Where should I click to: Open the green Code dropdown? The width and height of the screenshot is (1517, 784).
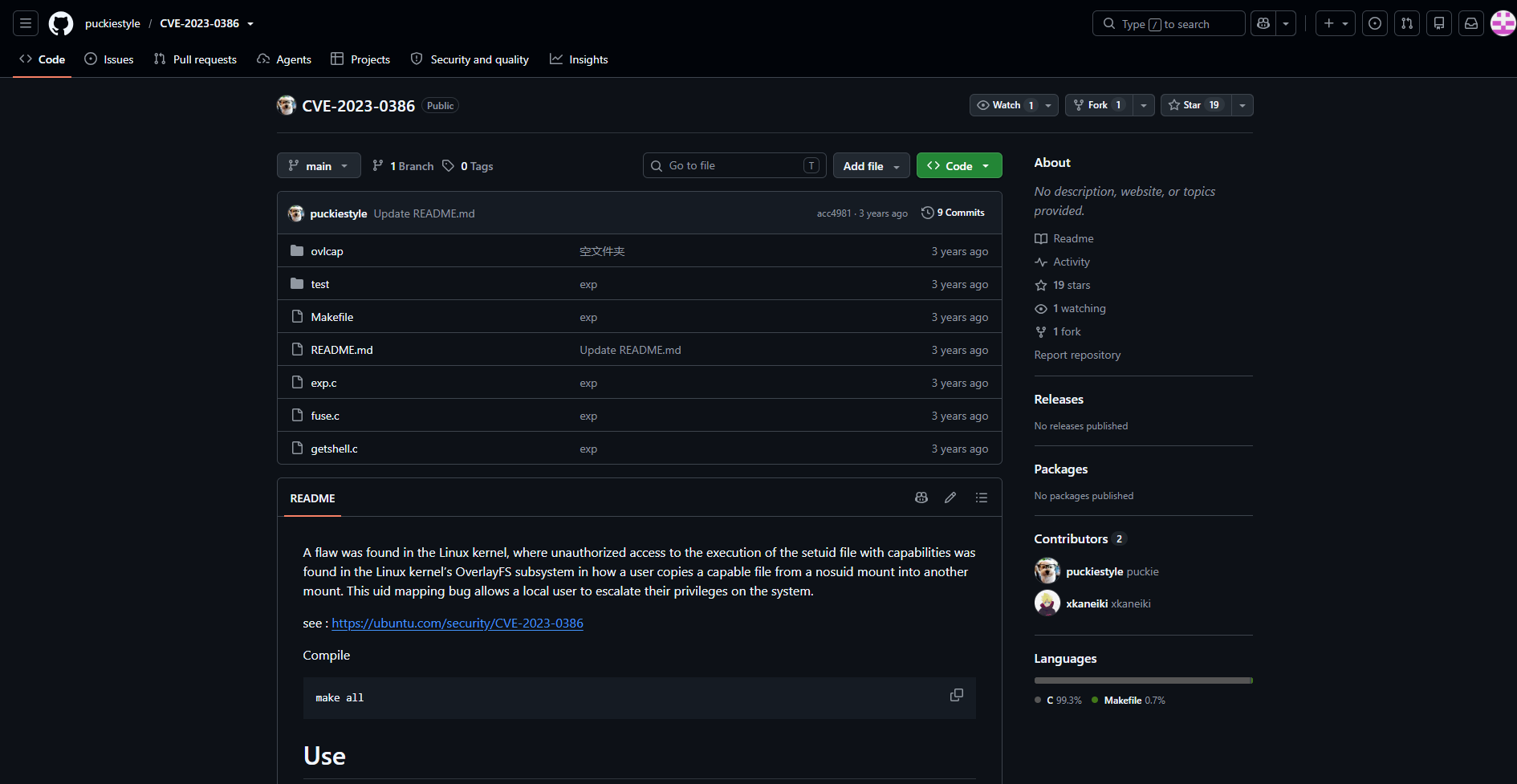[959, 165]
